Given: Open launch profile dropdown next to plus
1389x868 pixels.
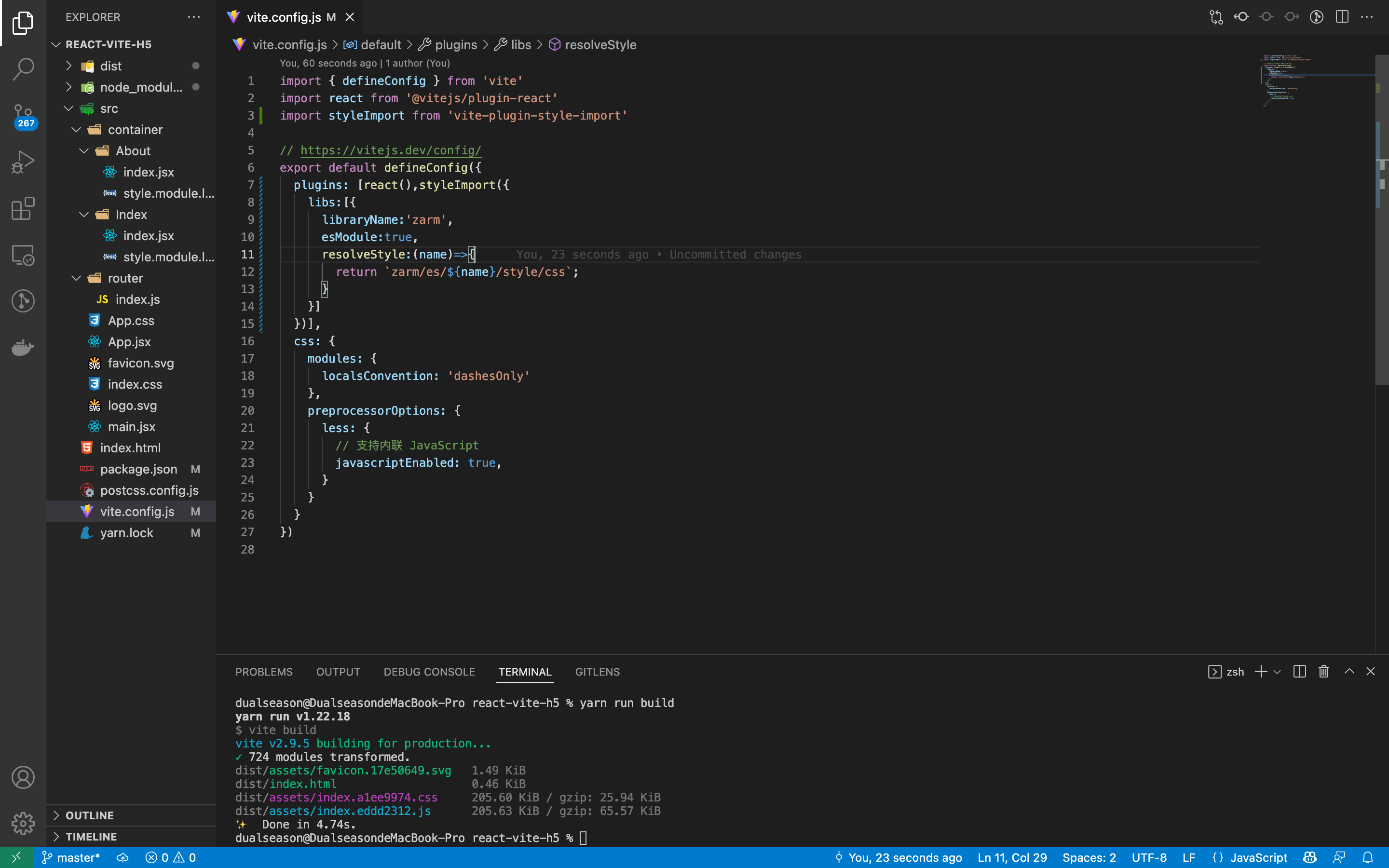Looking at the screenshot, I should pyautogui.click(x=1277, y=672).
